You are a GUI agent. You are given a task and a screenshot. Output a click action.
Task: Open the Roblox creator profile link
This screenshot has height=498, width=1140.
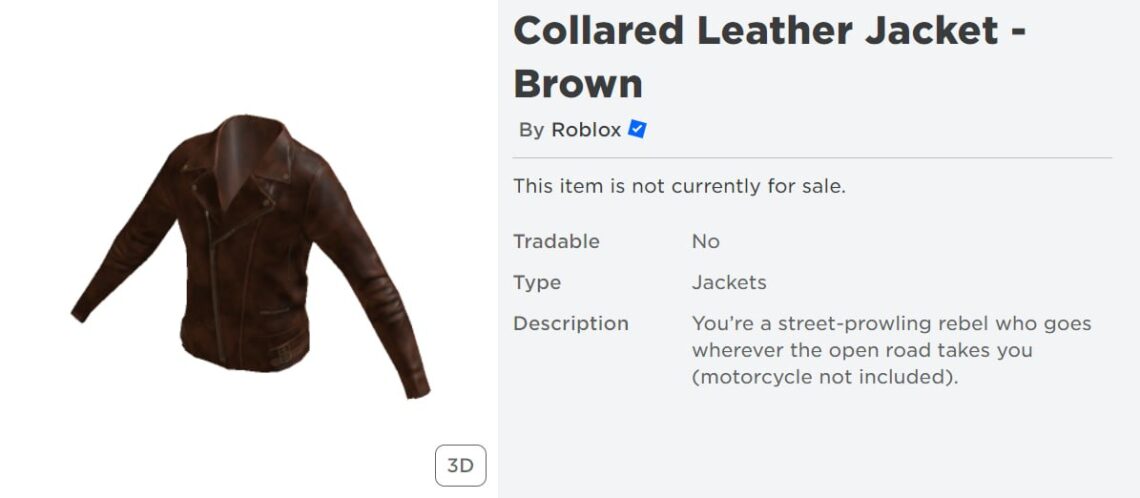pos(586,130)
